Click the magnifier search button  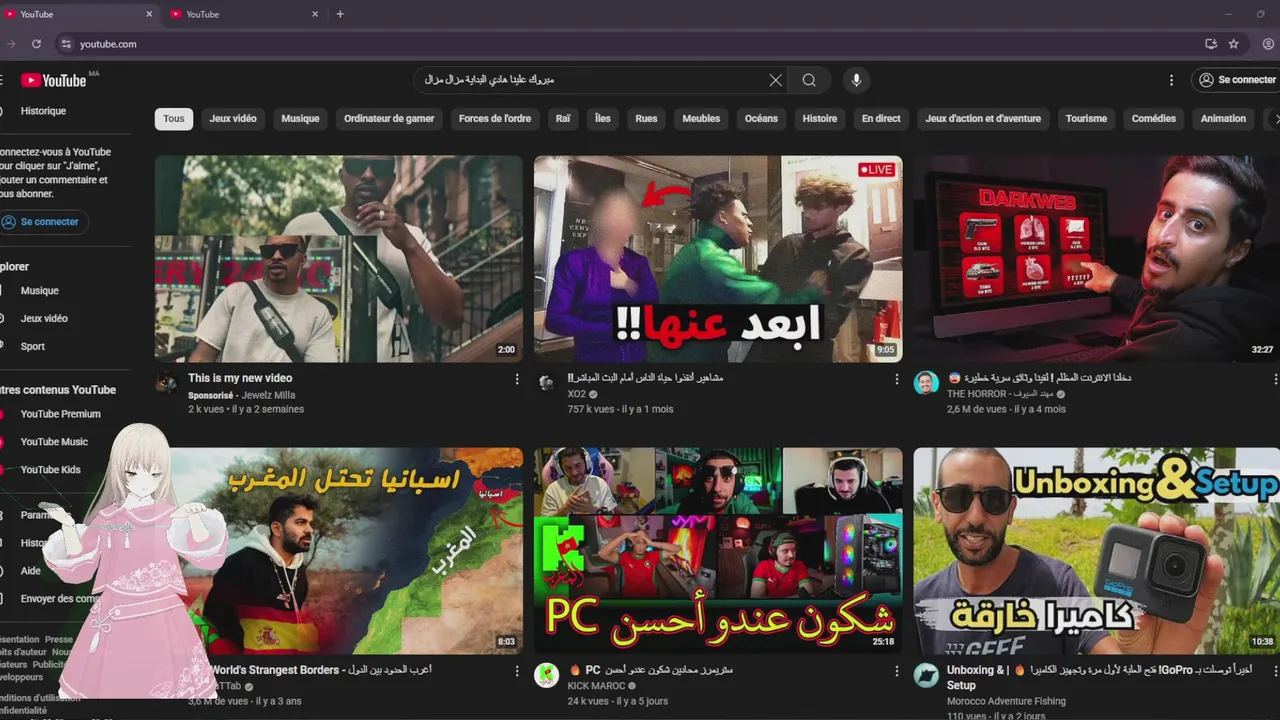click(809, 80)
